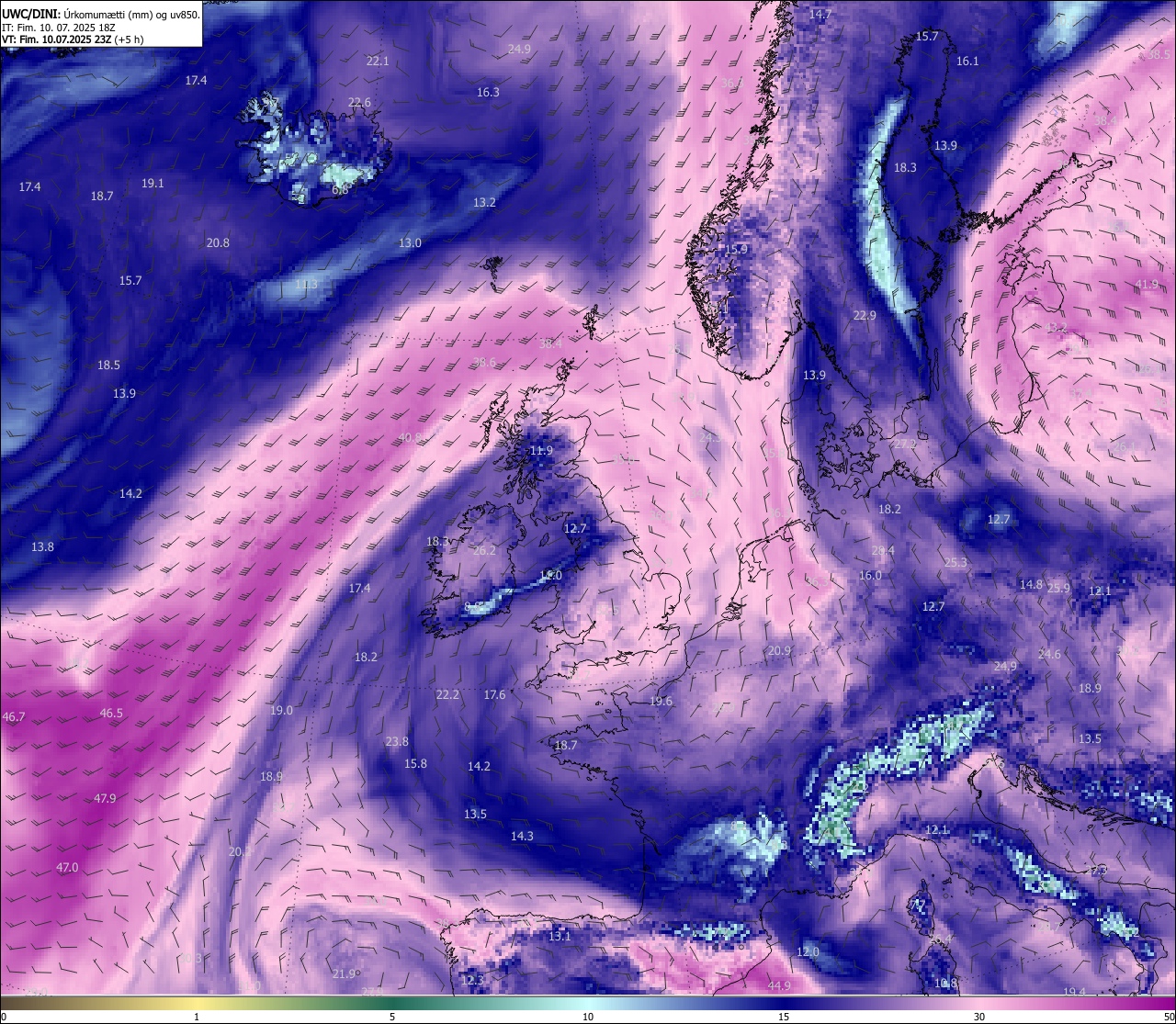
Task: Select the 27.2 value near southern Sweden
Action: [904, 444]
